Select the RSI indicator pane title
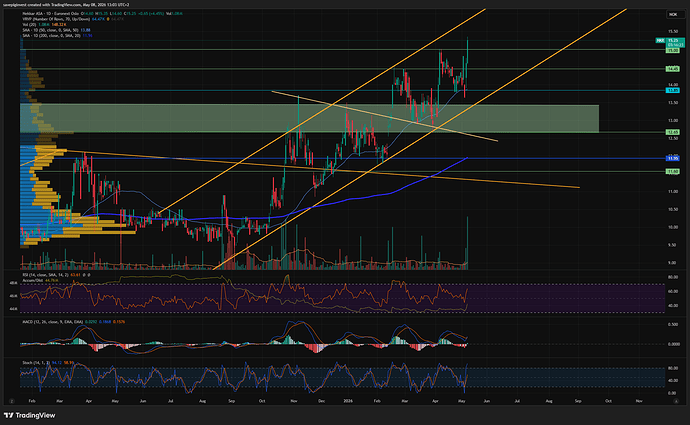Image resolution: width=690 pixels, height=425 pixels. pyautogui.click(x=45, y=275)
